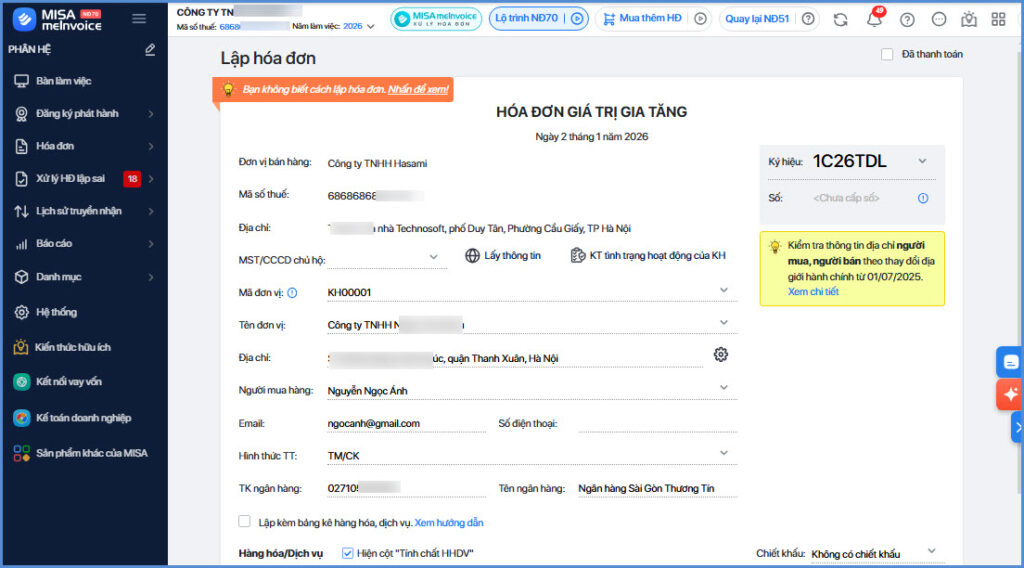
Task: Open the chat bubble icon in header
Action: pos(938,20)
